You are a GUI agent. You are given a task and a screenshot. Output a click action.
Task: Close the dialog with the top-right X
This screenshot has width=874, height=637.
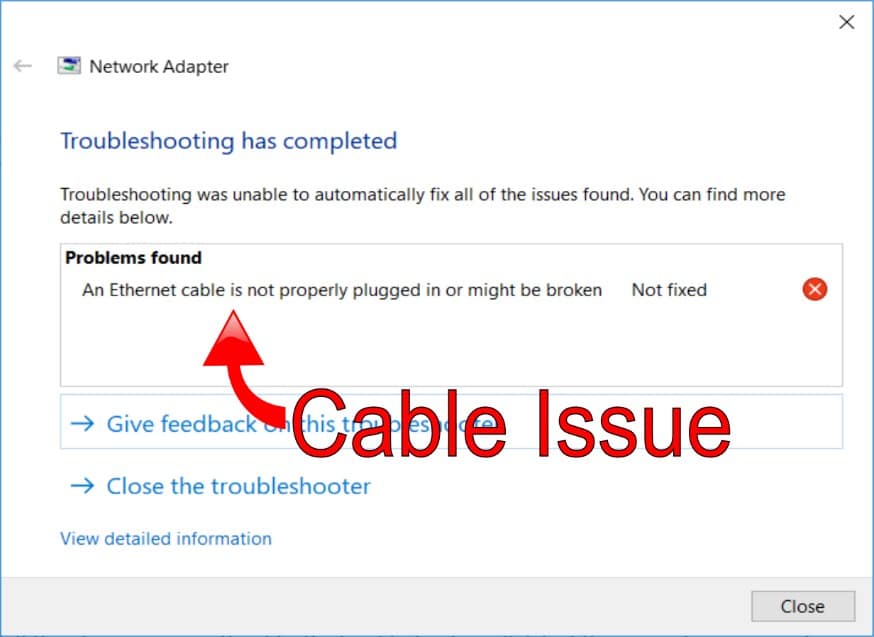point(847,22)
